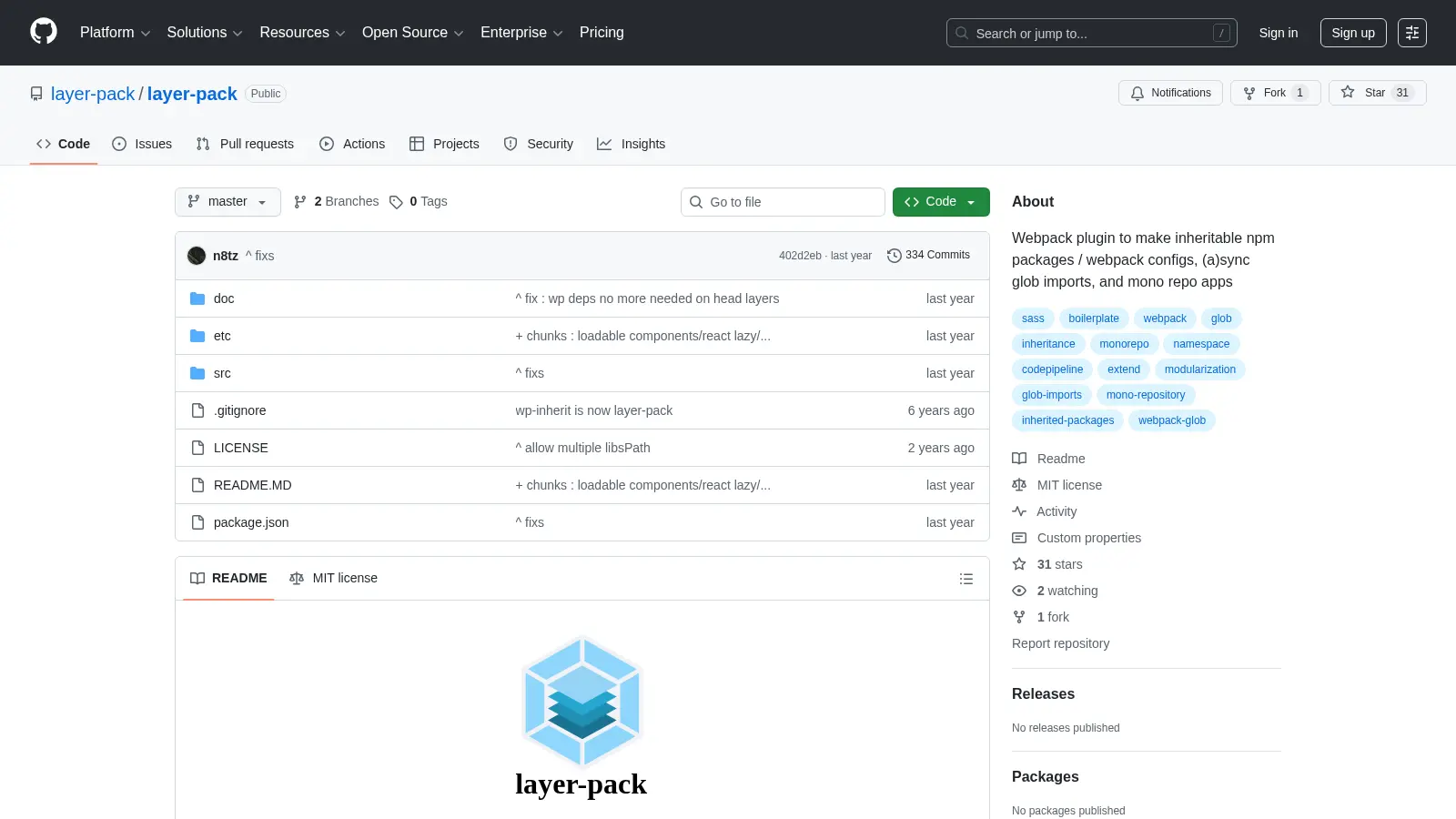The height and width of the screenshot is (819, 1456).
Task: Open commit message 'wp-inherit is now layer-pack'
Action: [594, 410]
